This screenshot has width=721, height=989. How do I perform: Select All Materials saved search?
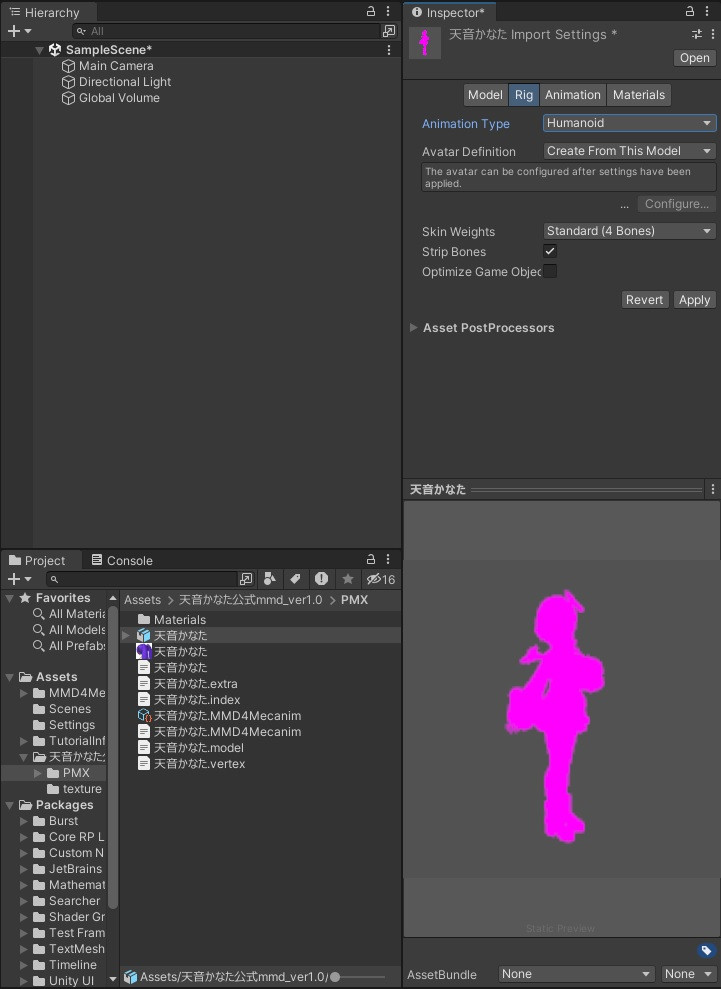click(x=69, y=614)
